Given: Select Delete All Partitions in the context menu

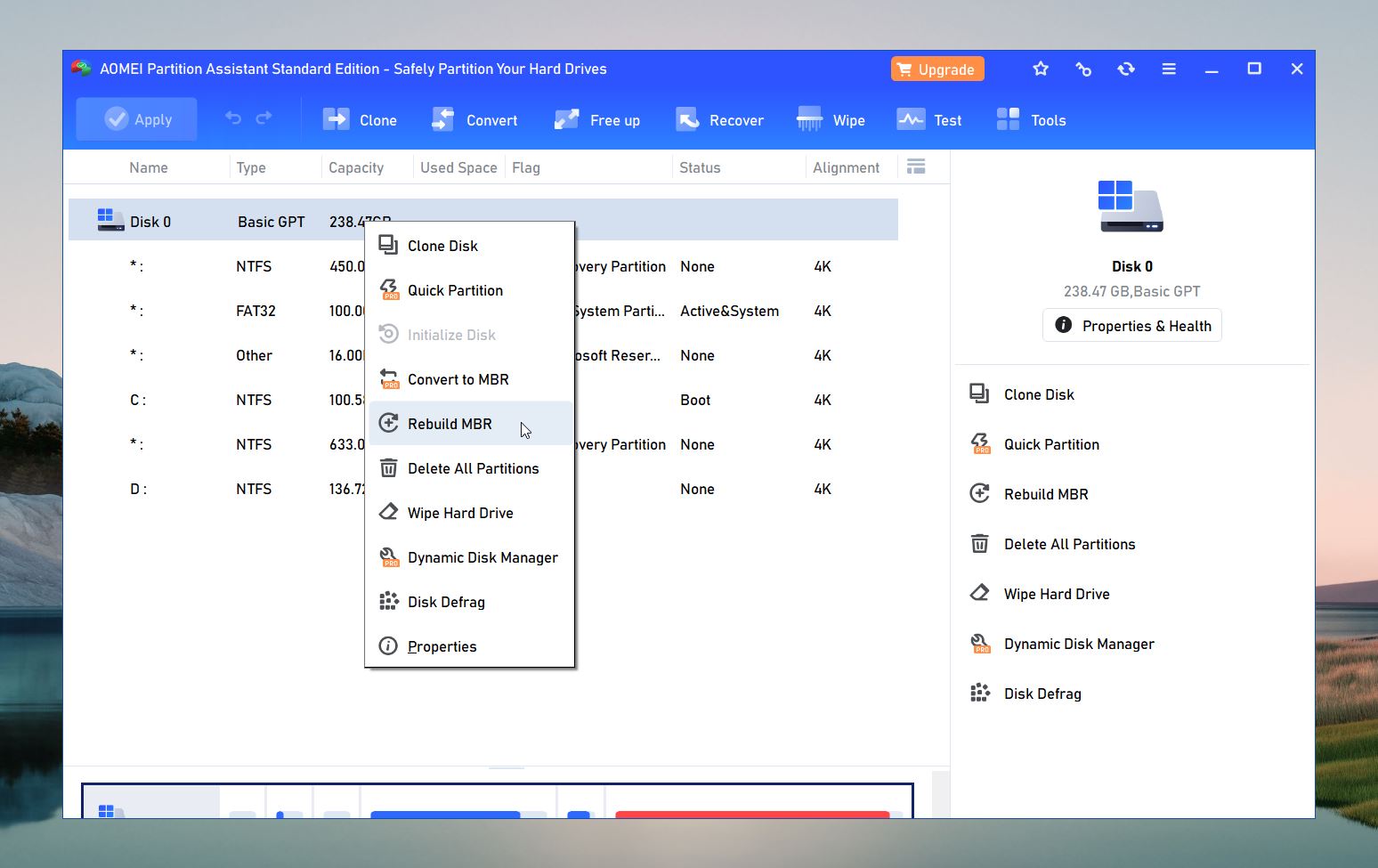Looking at the screenshot, I should 469,468.
